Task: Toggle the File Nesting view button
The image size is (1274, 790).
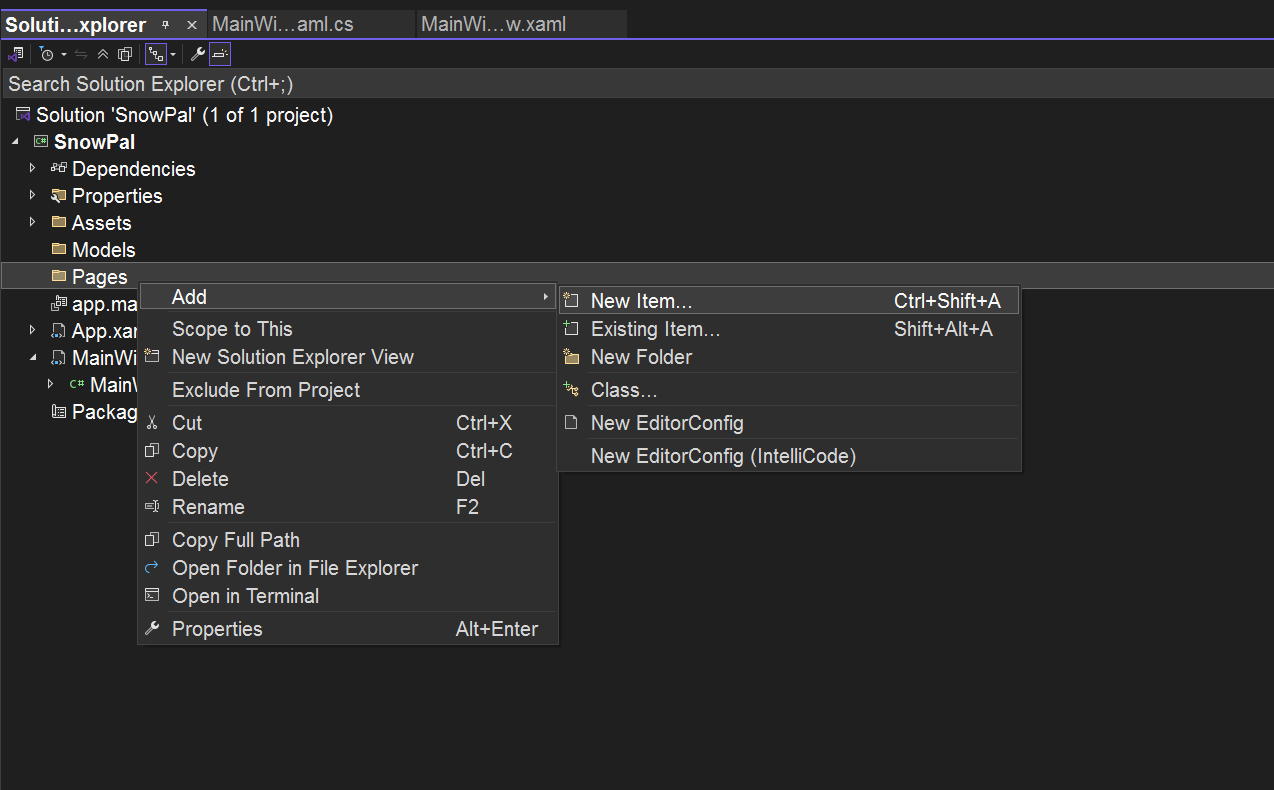Action: click(x=156, y=54)
